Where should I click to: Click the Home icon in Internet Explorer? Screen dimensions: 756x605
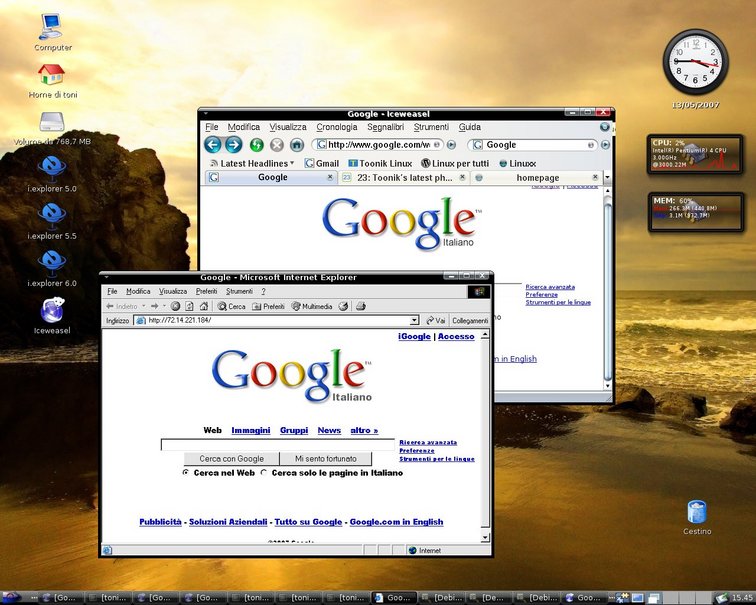204,306
